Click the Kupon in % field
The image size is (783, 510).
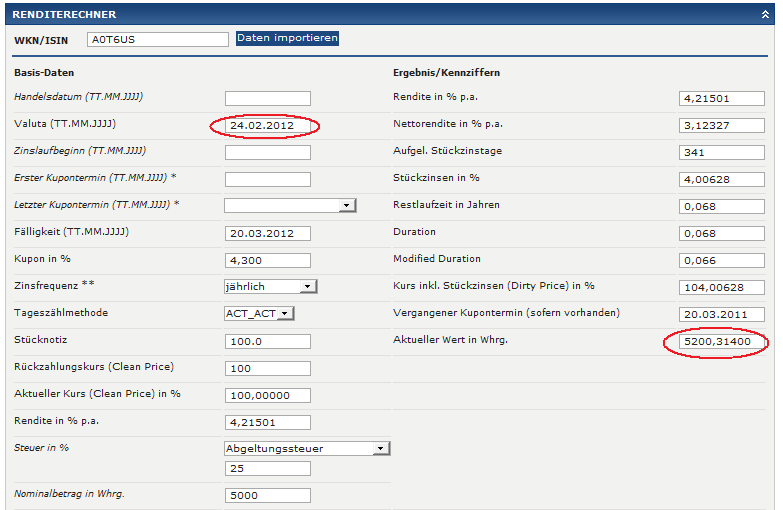[267, 259]
